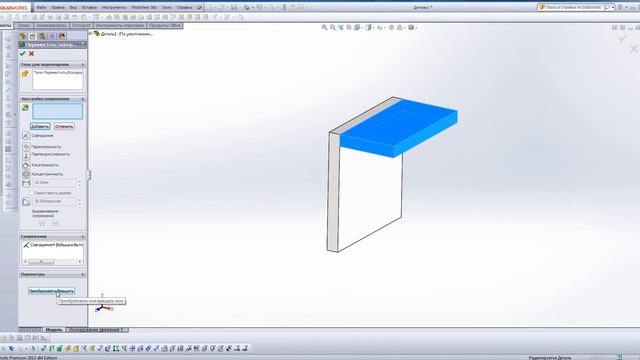Click the SolidWorks help search field
This screenshot has width=640, height=360.
tap(573, 7)
